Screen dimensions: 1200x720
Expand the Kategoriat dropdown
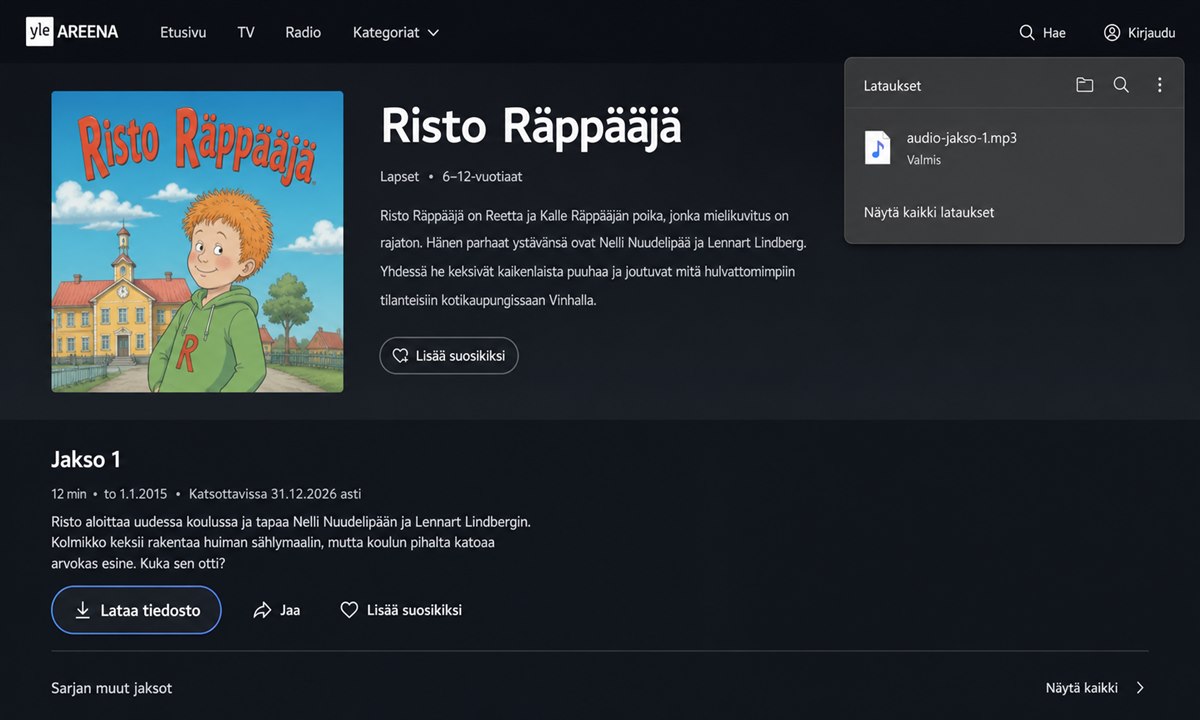396,32
